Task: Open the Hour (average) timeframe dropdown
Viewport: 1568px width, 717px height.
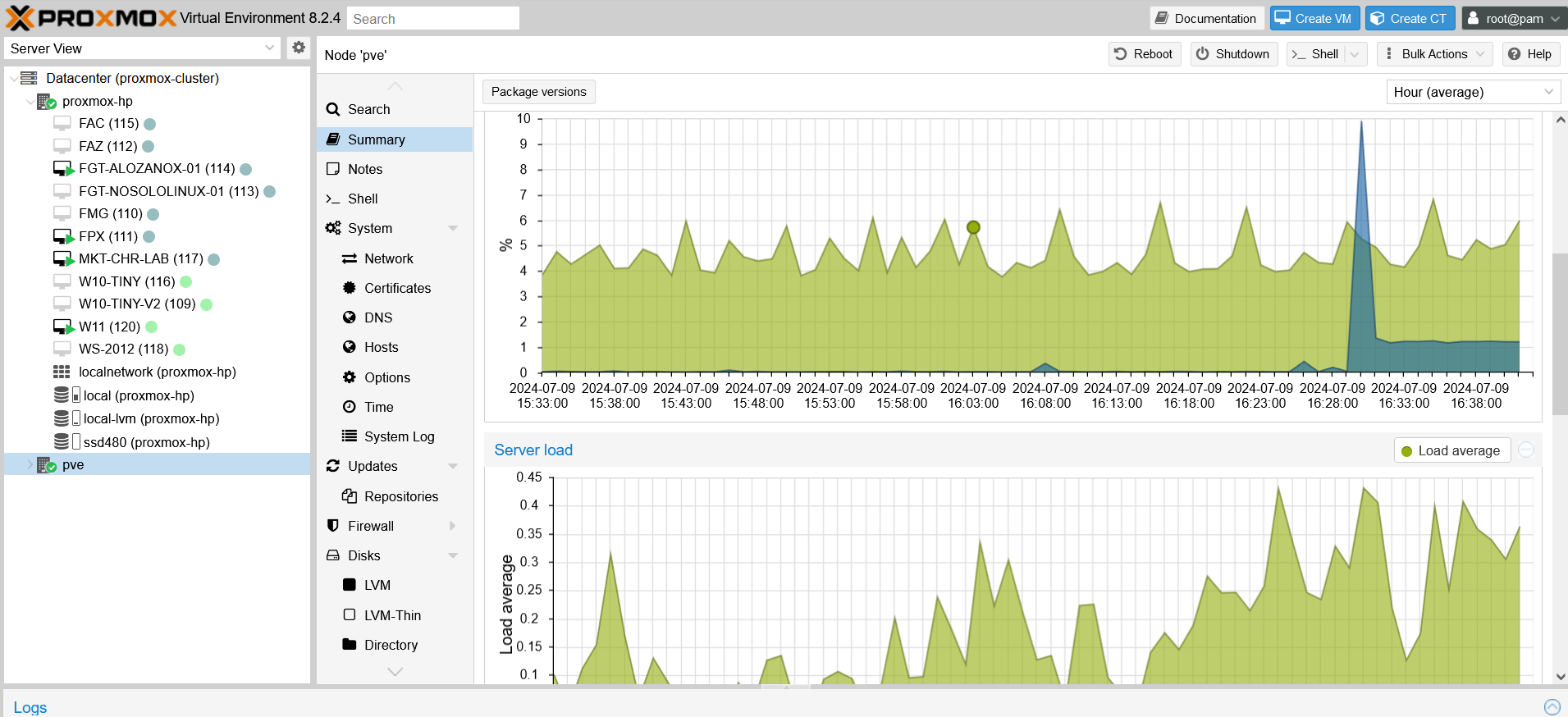Action: pyautogui.click(x=1473, y=92)
